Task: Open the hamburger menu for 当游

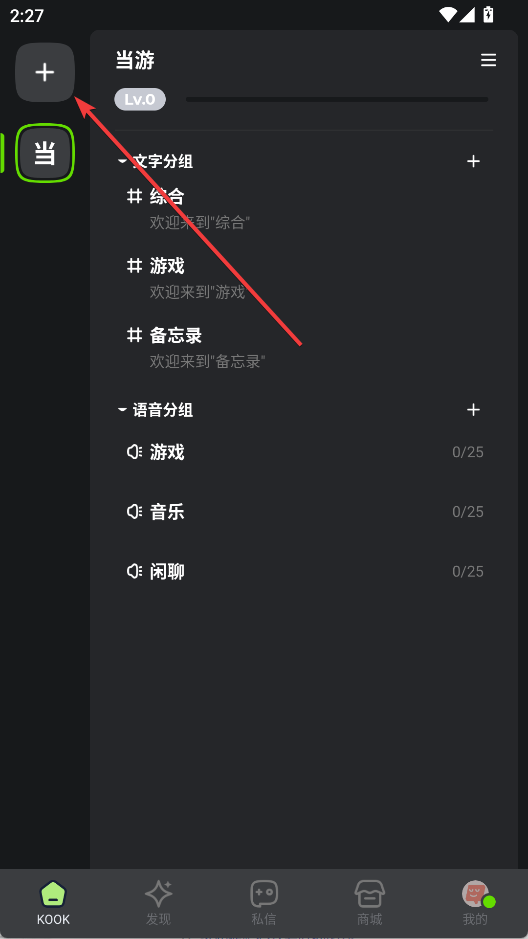Action: [488, 60]
